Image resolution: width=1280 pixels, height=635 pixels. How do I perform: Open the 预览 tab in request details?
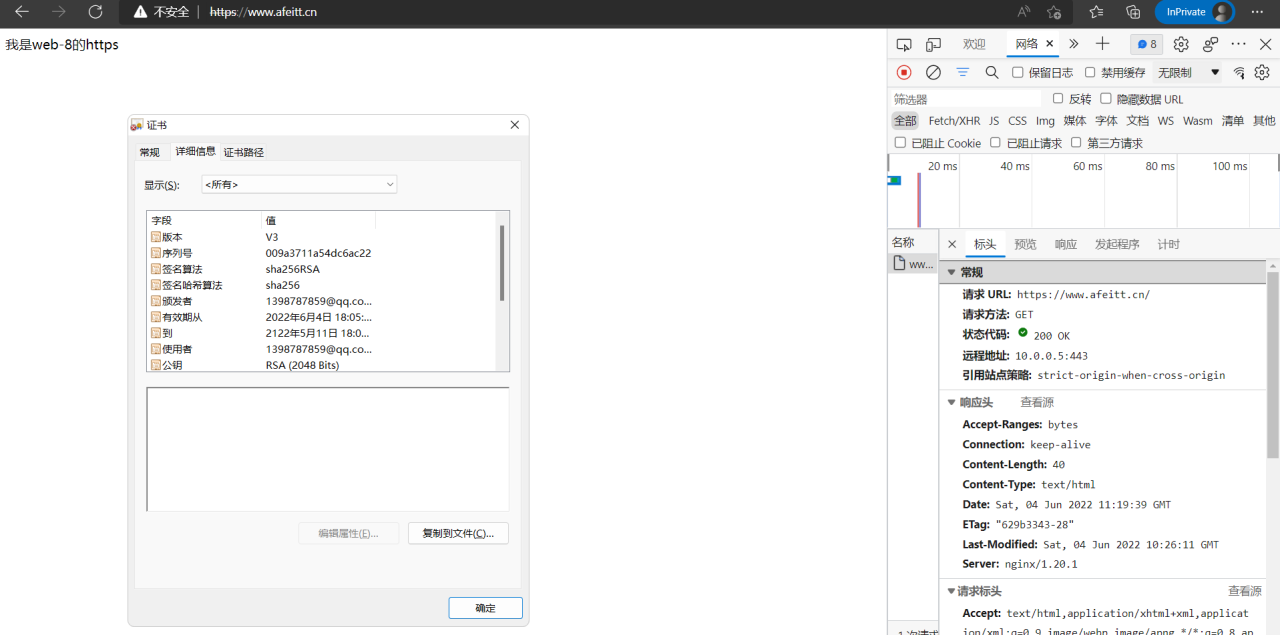[1025, 244]
